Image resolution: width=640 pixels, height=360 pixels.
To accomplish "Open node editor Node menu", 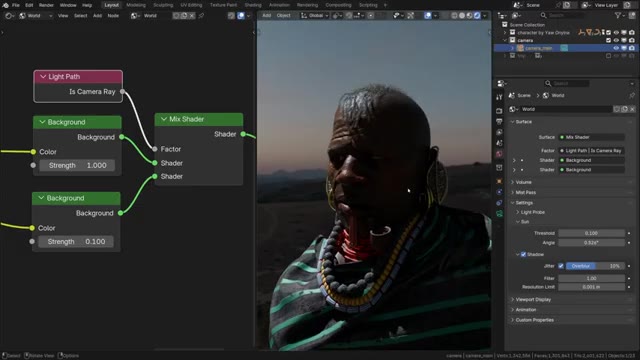I will click(113, 16).
